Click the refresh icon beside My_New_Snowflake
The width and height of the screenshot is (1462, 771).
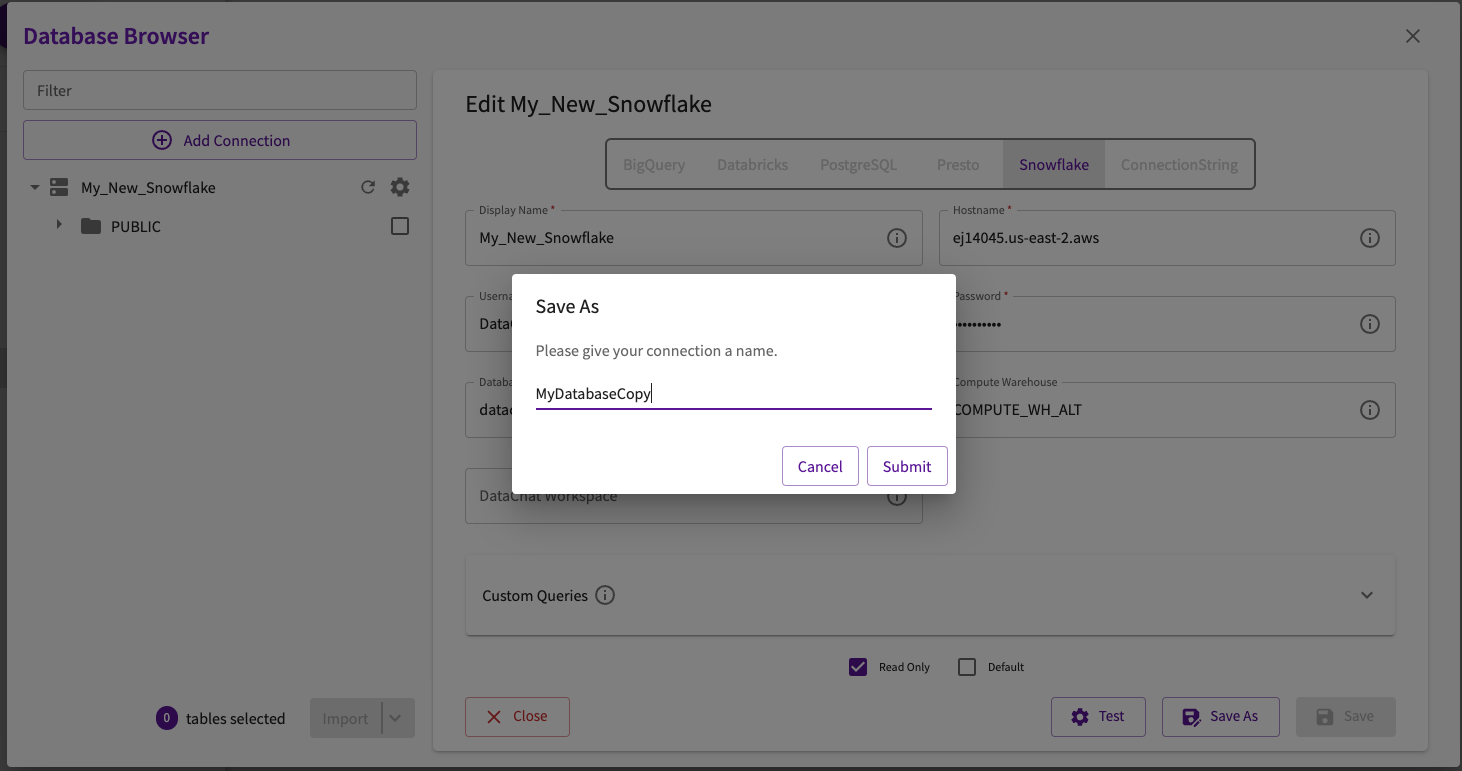click(368, 187)
